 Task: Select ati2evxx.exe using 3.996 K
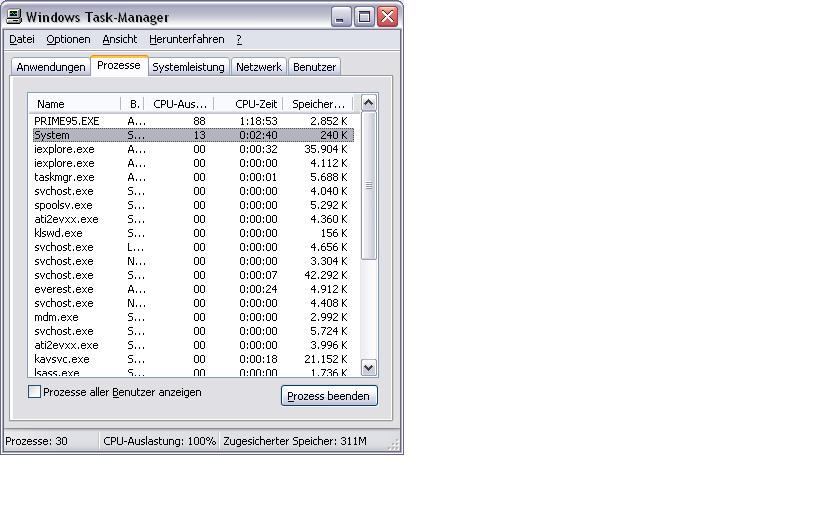click(x=193, y=345)
